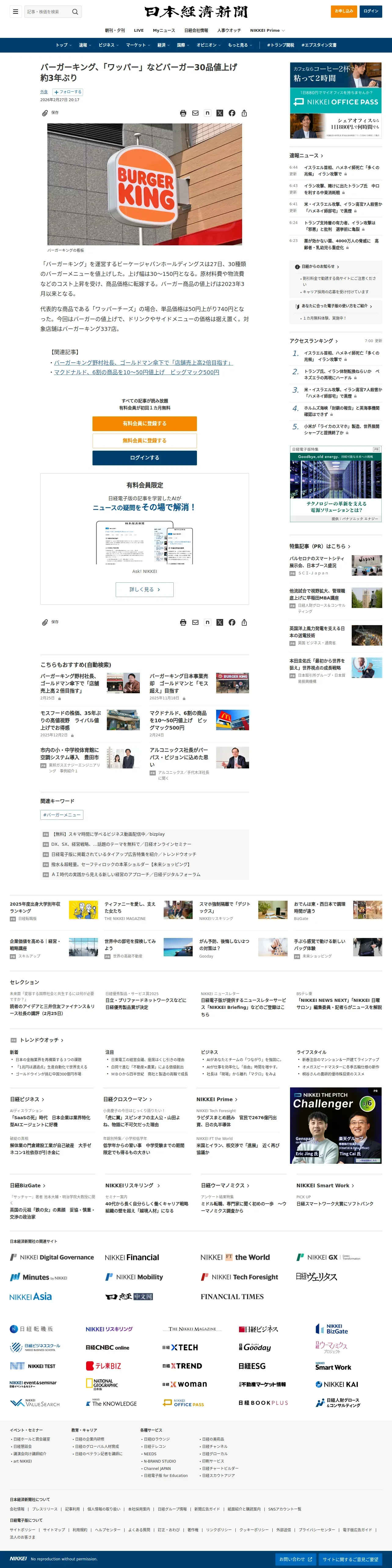
Task: Select the #トランプ関税 topic tab
Action: coord(280,45)
